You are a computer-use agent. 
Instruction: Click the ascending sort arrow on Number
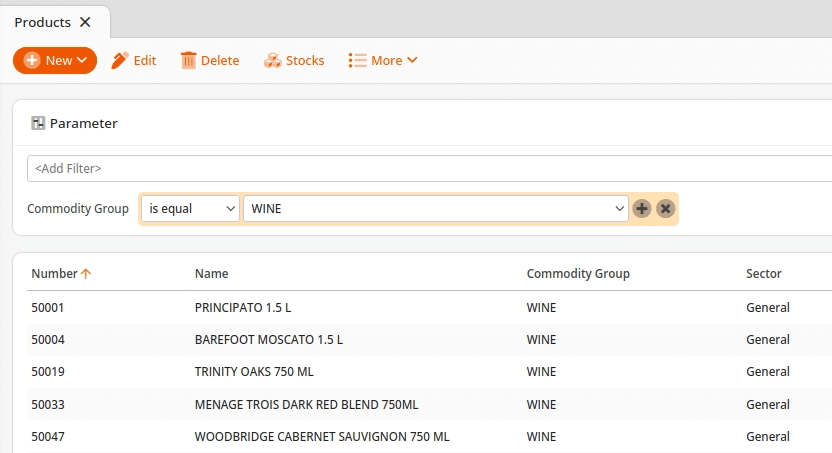tap(86, 273)
